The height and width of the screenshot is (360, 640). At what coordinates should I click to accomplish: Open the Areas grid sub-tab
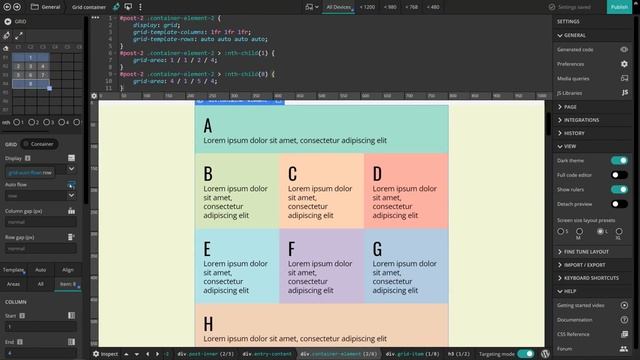coord(13,284)
